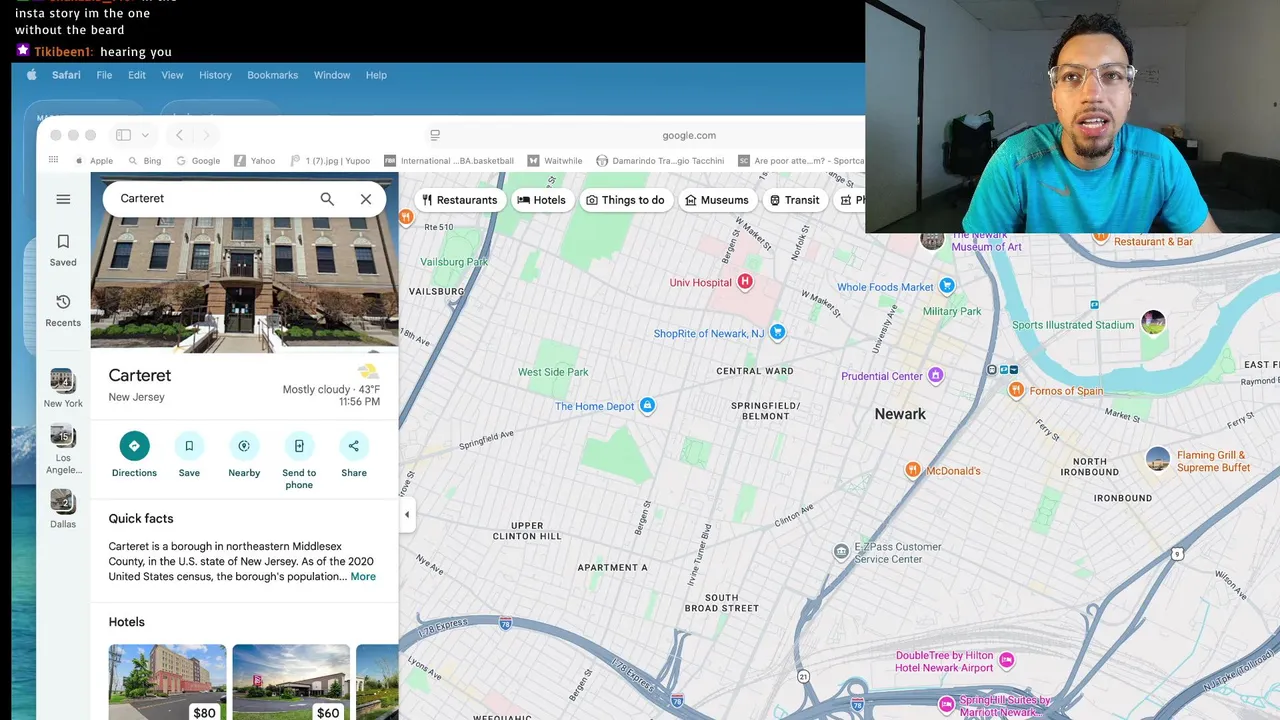Click Vailsburg Park label
This screenshot has height=720, width=1280.
click(454, 262)
